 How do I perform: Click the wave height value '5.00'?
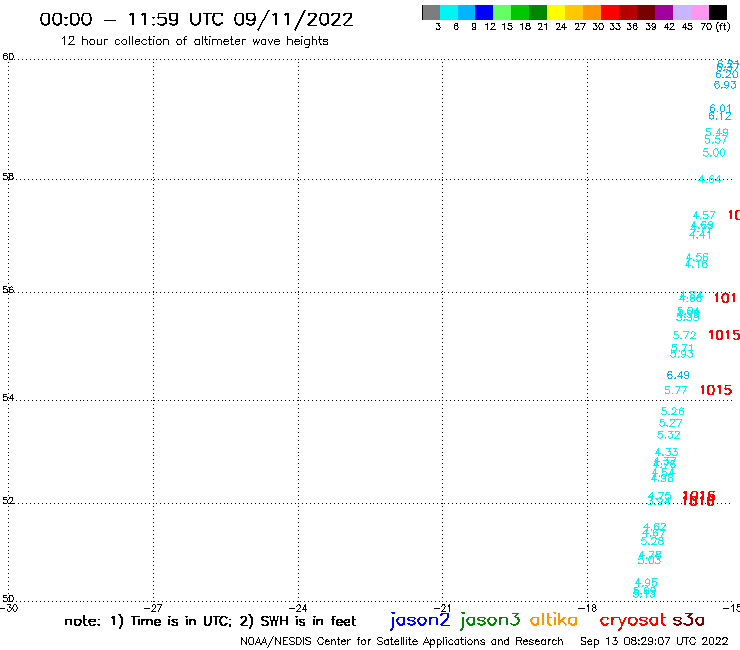pos(714,152)
